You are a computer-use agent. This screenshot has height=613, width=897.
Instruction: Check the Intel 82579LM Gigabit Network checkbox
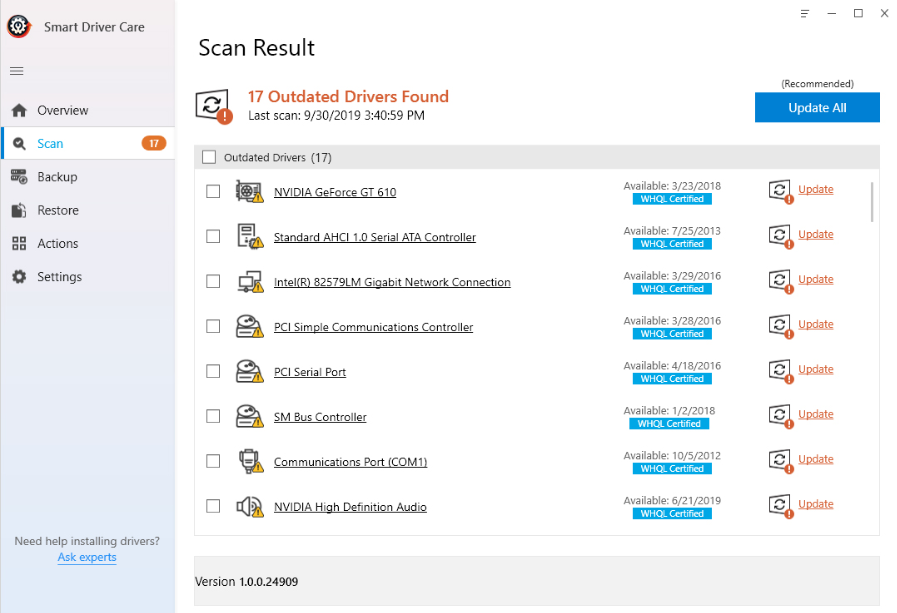pyautogui.click(x=213, y=281)
